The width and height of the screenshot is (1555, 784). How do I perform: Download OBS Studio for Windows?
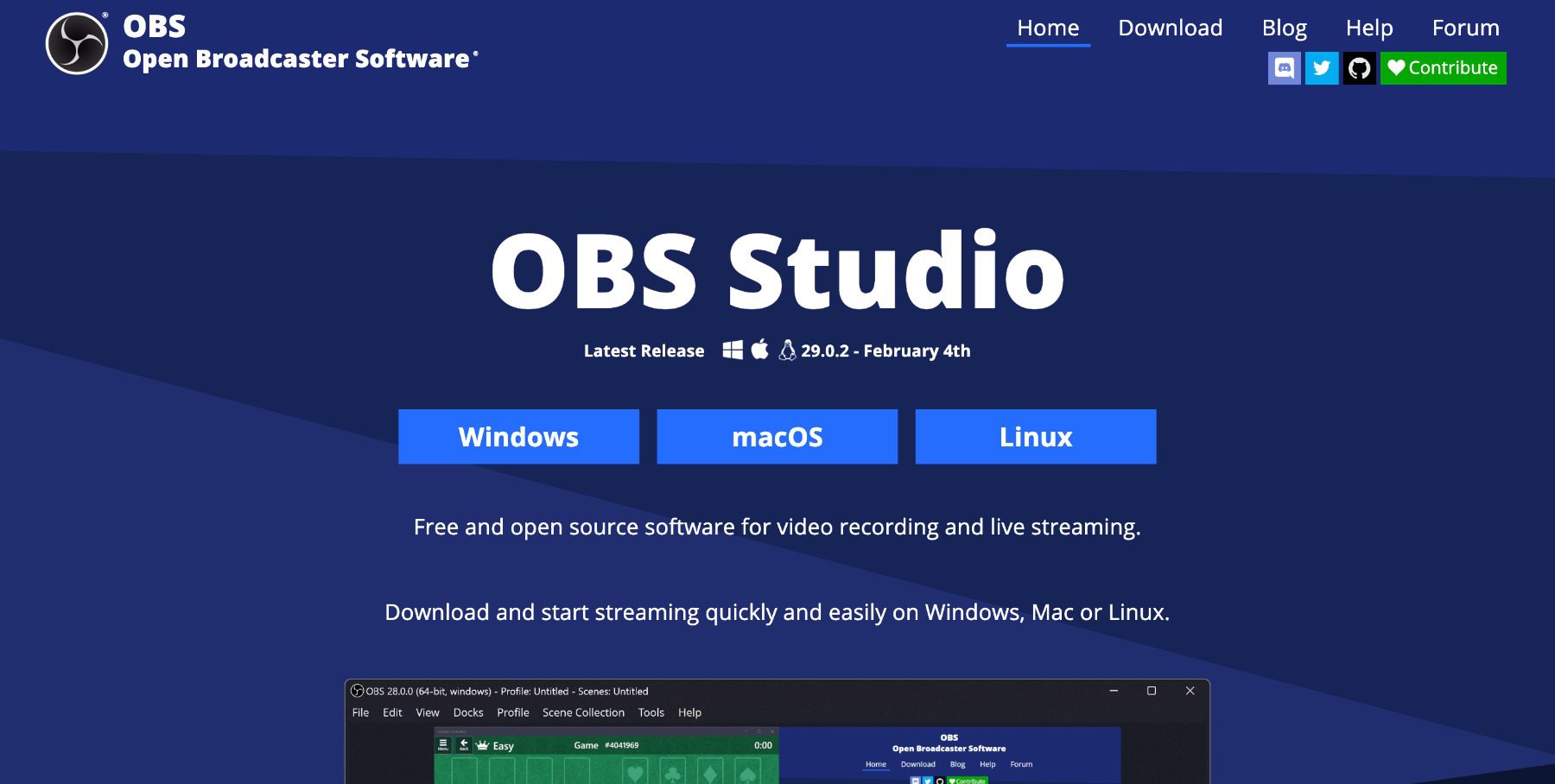518,437
